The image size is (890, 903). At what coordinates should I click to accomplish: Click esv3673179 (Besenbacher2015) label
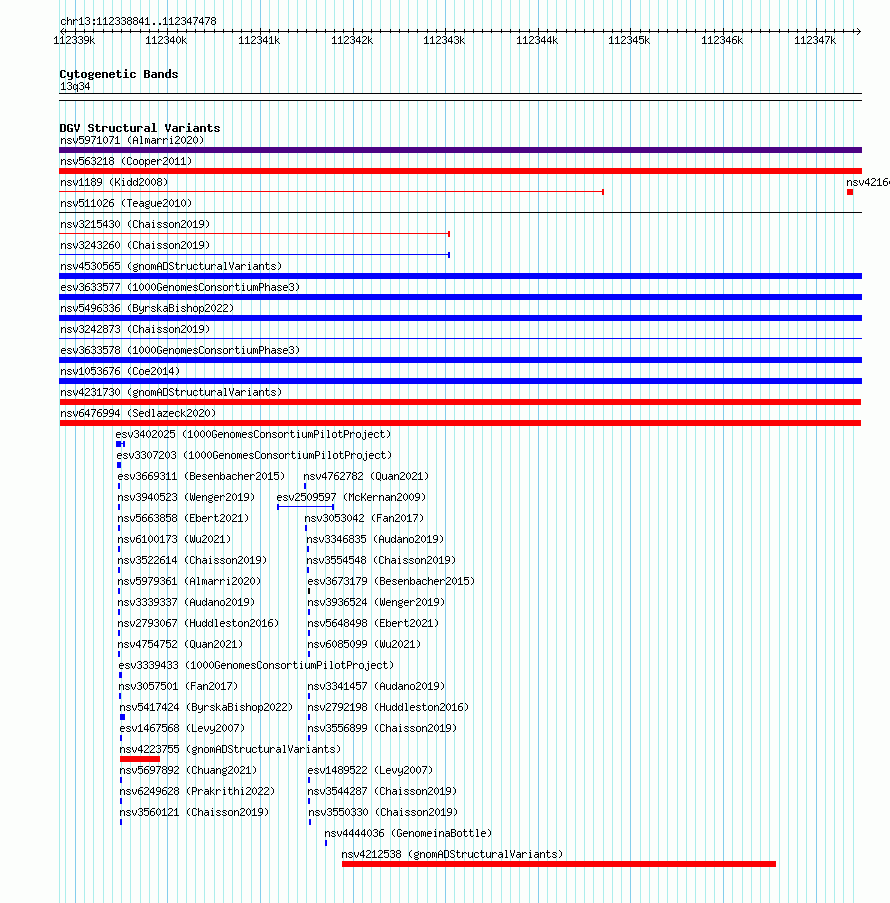392,582
